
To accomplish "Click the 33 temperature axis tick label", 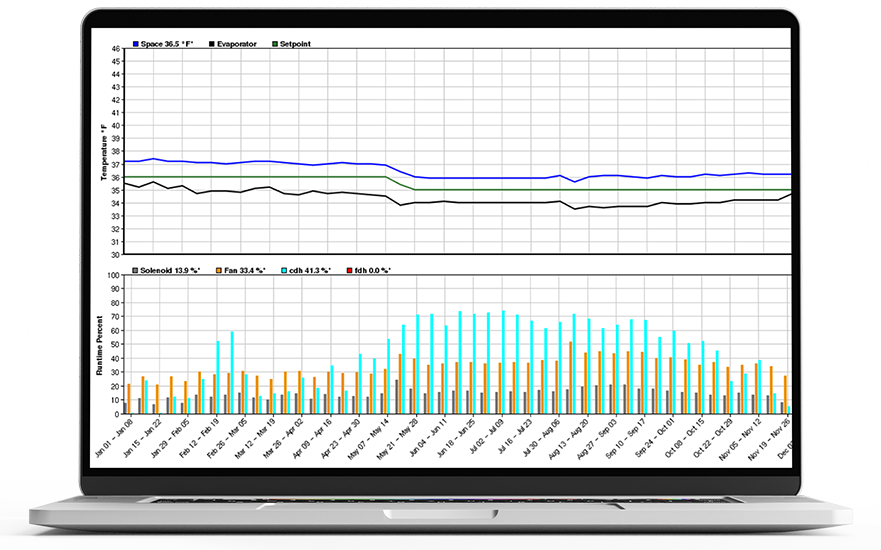I will 115,216.
